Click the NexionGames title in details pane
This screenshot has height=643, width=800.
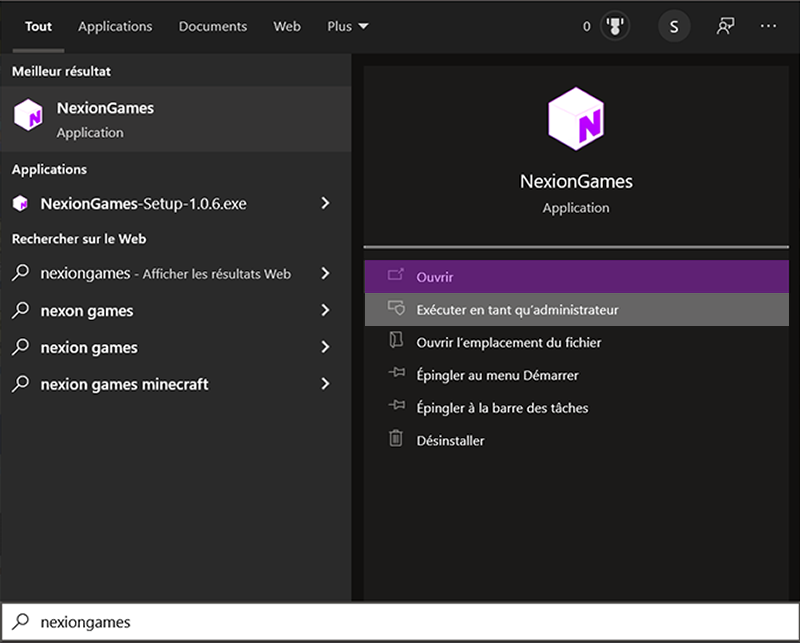coord(576,181)
